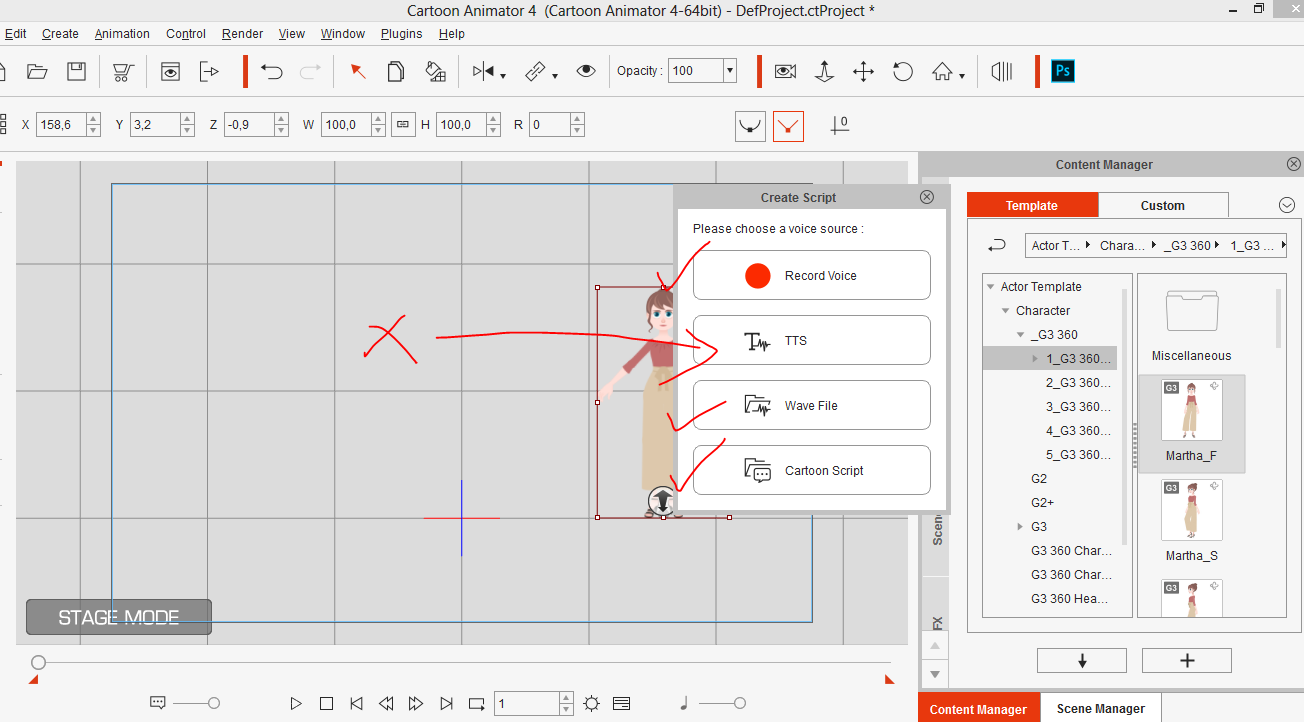Expand the G3 tree node
1304x722 pixels.
tap(1020, 527)
